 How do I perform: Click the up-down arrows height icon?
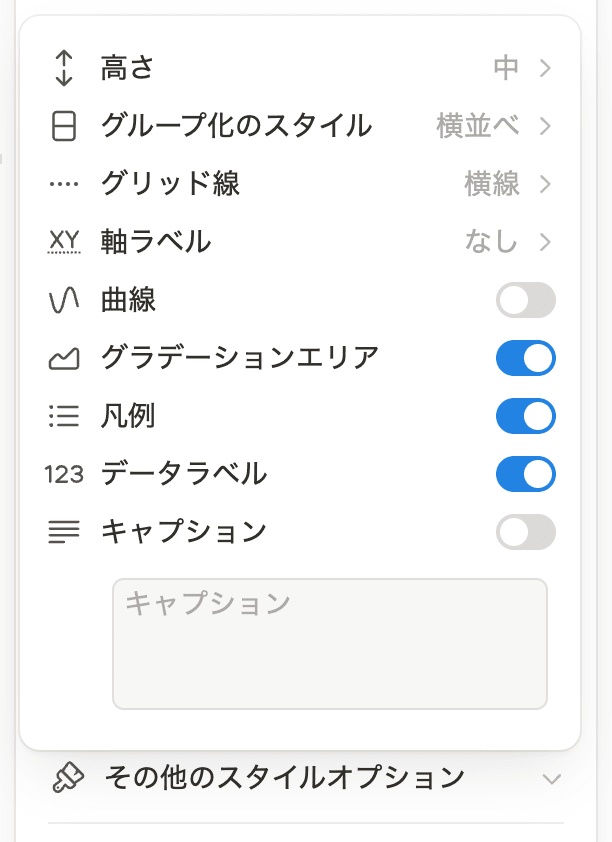pyautogui.click(x=64, y=68)
